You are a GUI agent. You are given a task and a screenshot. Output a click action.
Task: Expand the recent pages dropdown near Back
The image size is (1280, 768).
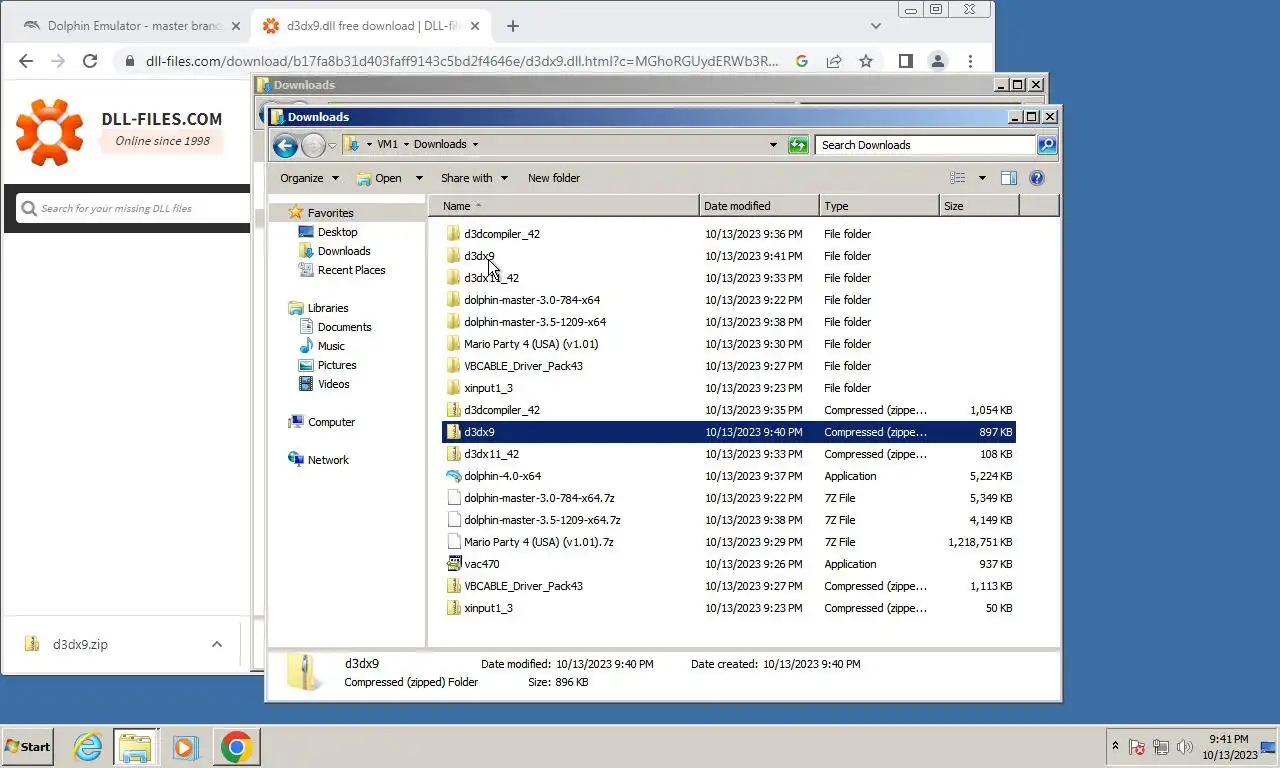333,146
